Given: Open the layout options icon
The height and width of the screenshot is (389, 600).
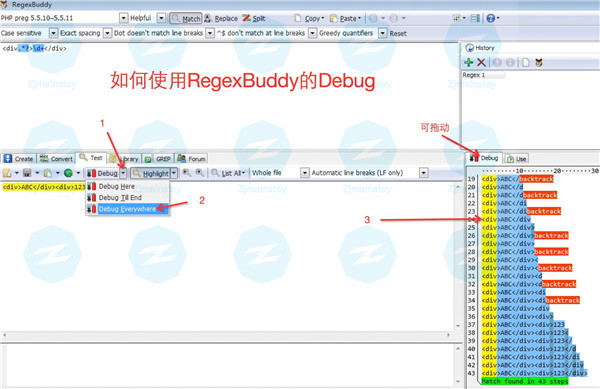Looking at the screenshot, I should [459, 18].
